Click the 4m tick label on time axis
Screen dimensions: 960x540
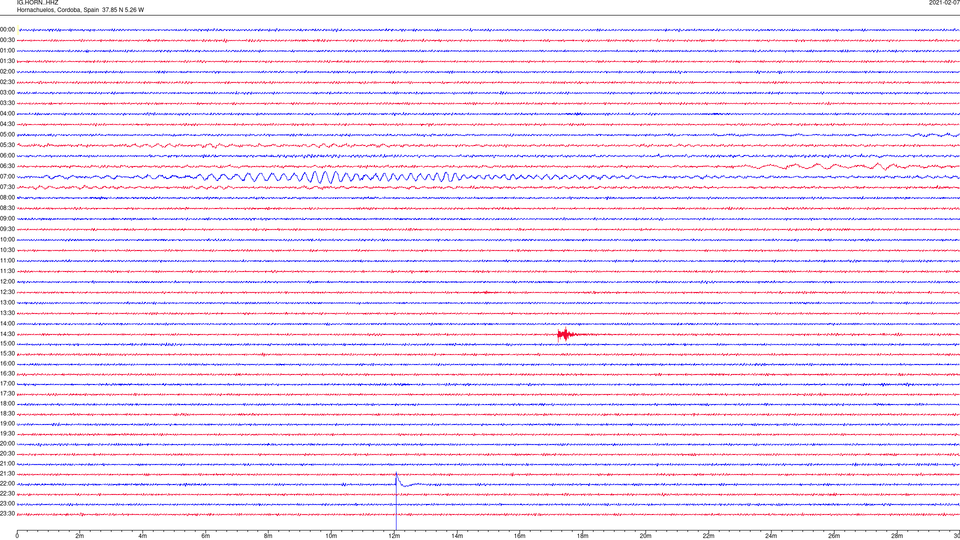pyautogui.click(x=143, y=536)
